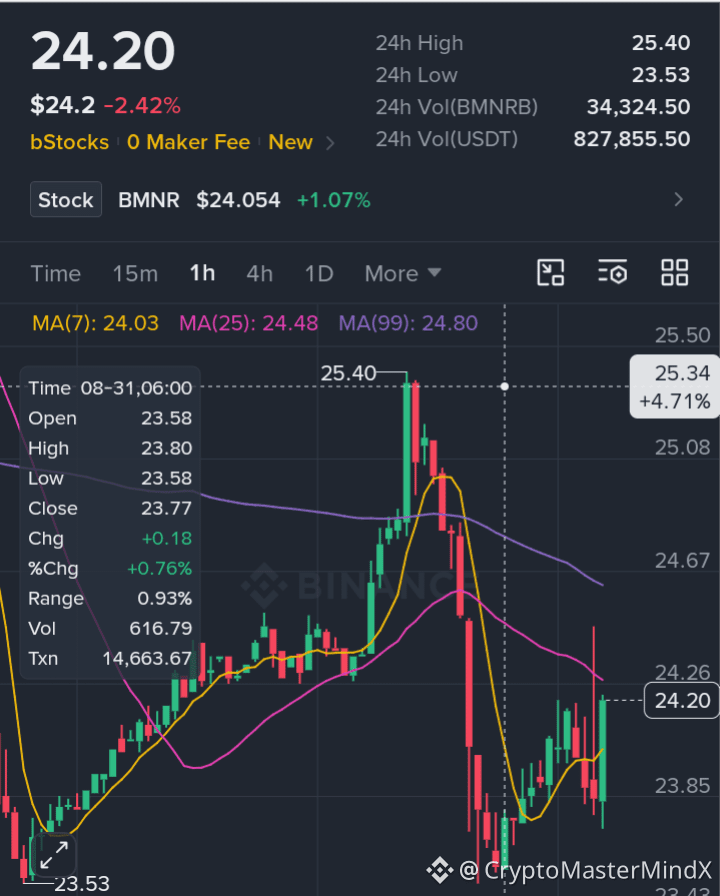Image resolution: width=720 pixels, height=896 pixels.
Task: Tap the Close 23.77 tooltip row
Action: (x=110, y=508)
